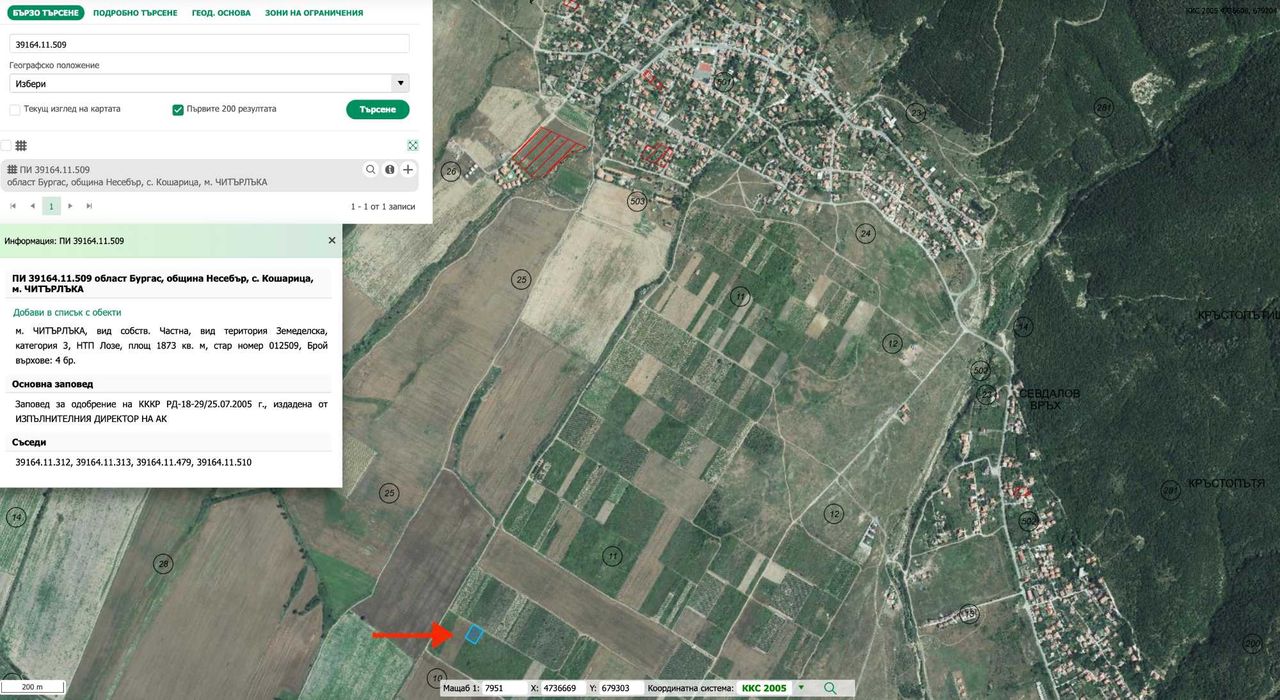Close the Информация parcel info panel

332,241
